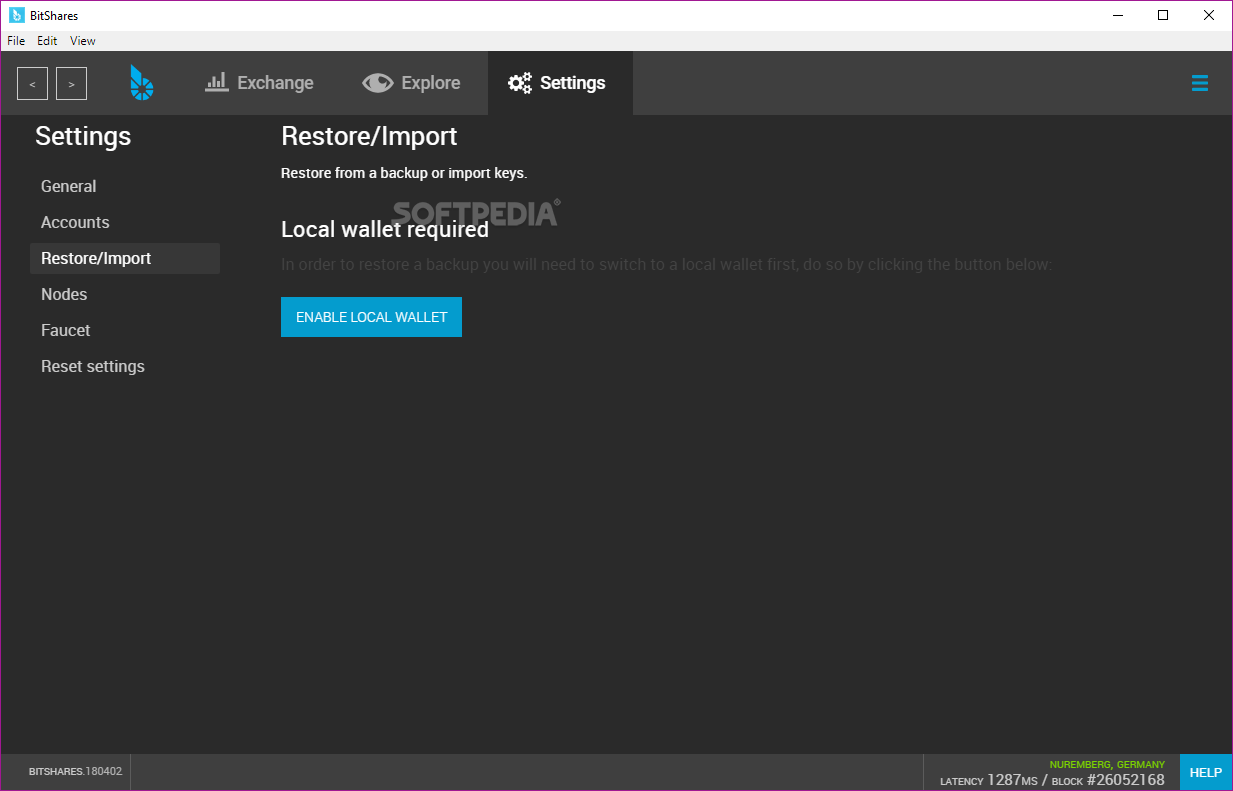The image size is (1233, 791).
Task: Click the Help button
Action: click(x=1206, y=772)
